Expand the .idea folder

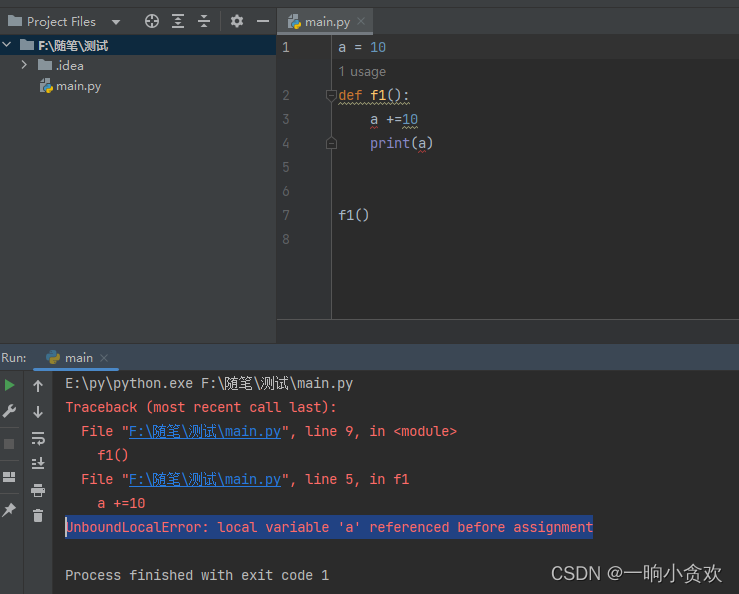click(x=25, y=65)
